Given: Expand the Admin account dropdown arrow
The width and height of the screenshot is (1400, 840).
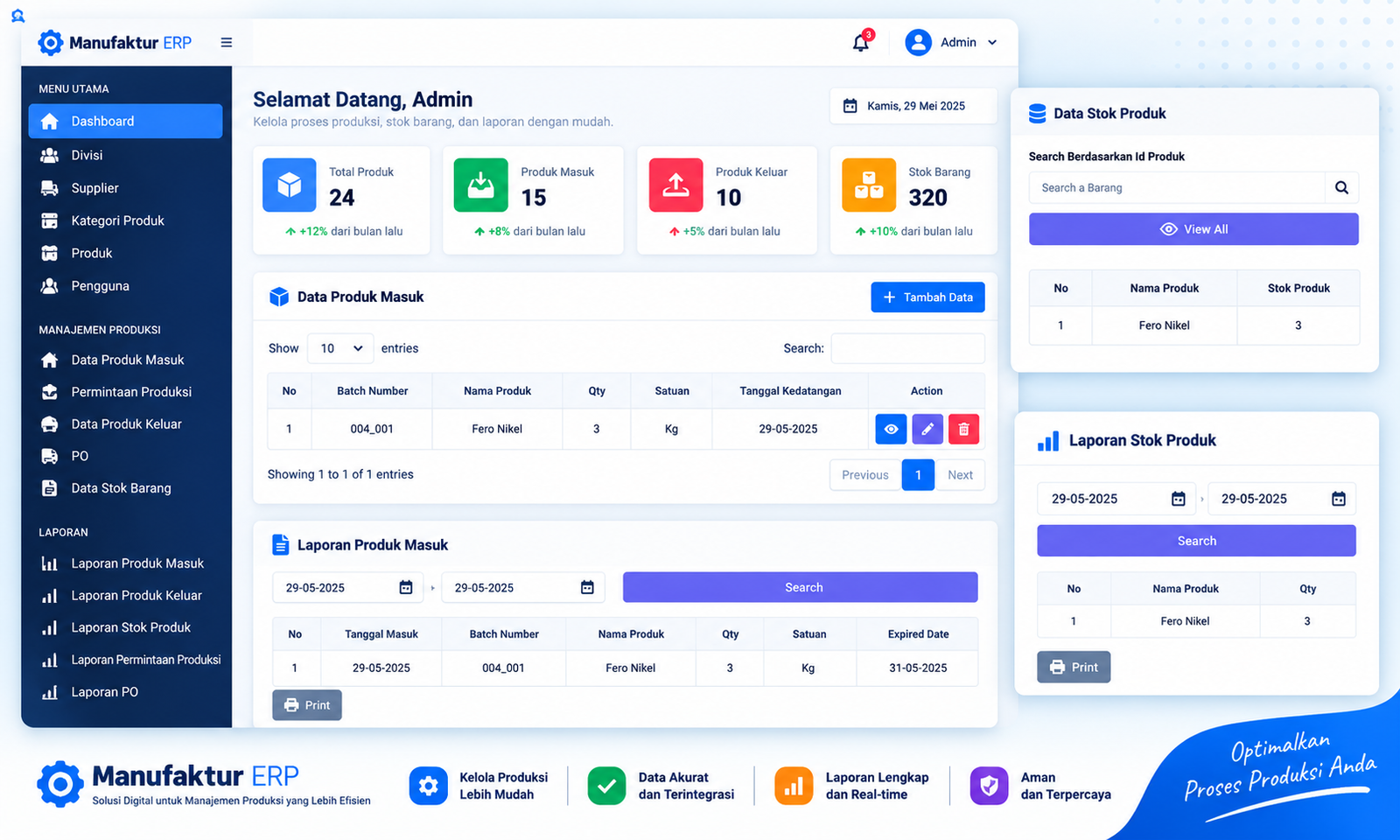Looking at the screenshot, I should (x=992, y=42).
